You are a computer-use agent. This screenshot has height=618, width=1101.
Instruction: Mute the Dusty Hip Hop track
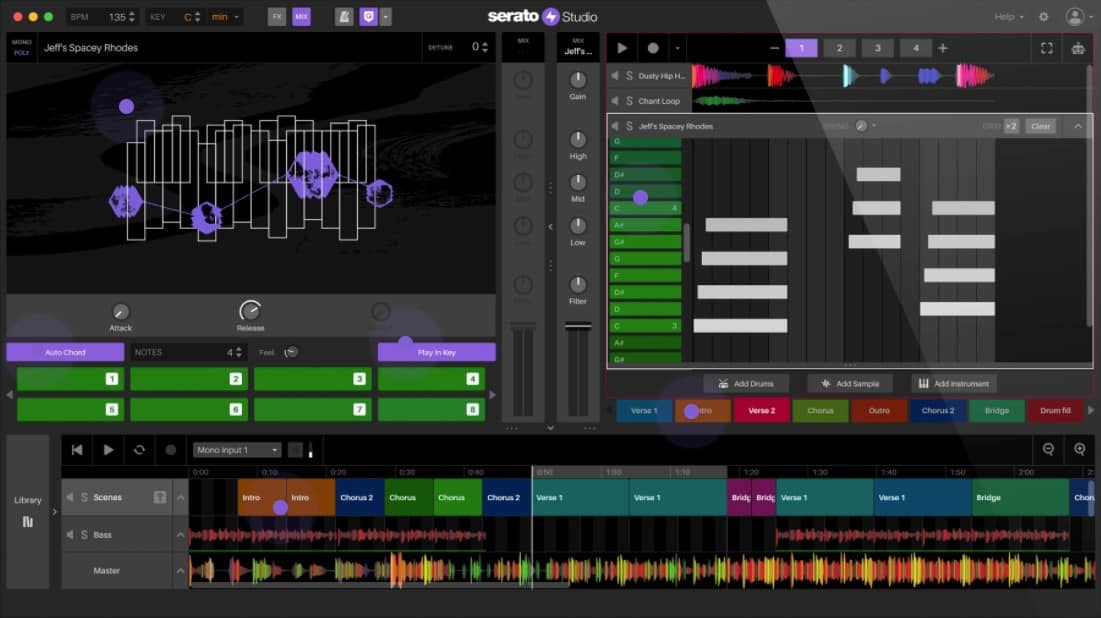tap(615, 76)
